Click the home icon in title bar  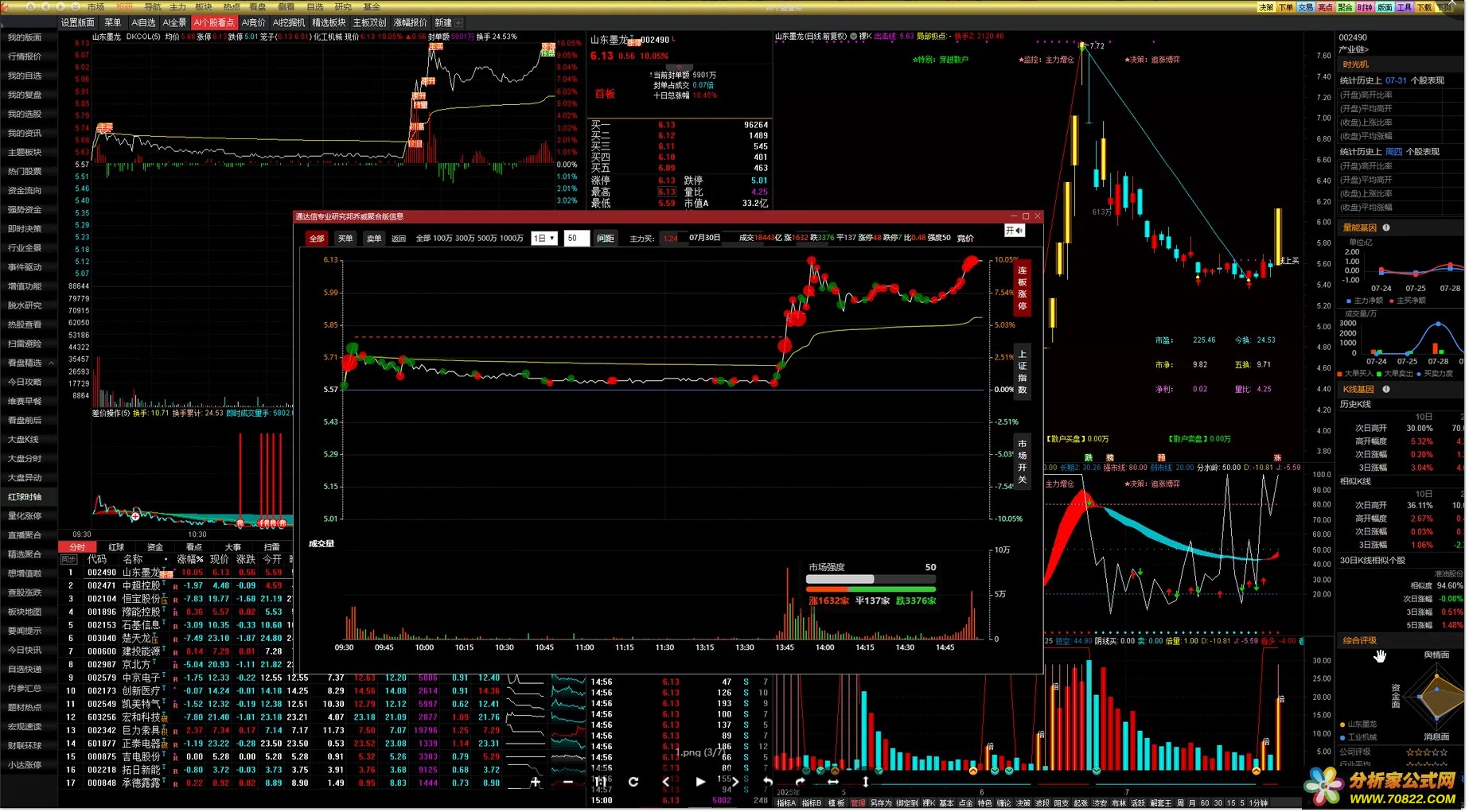30,6
